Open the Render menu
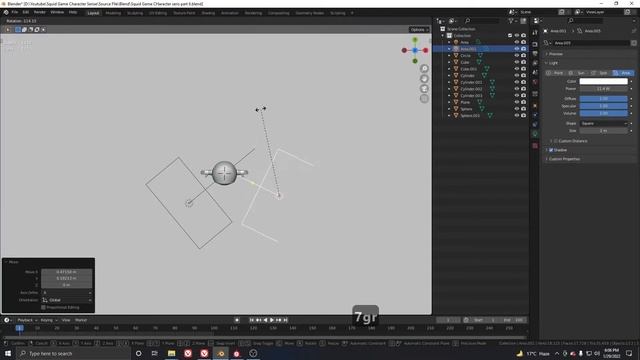Image resolution: width=640 pixels, height=360 pixels. [x=40, y=12]
